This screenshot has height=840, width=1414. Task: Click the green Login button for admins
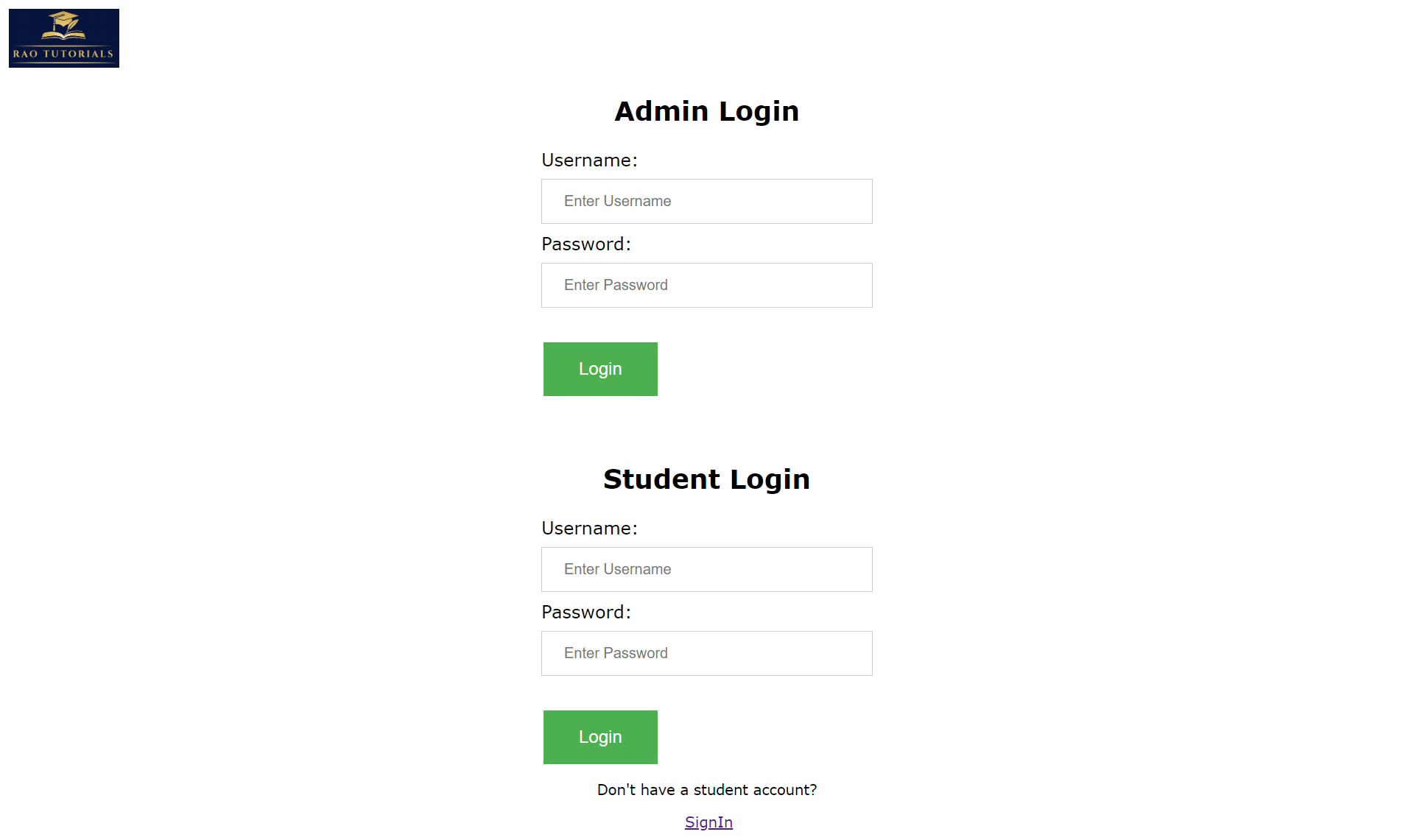[x=599, y=369]
